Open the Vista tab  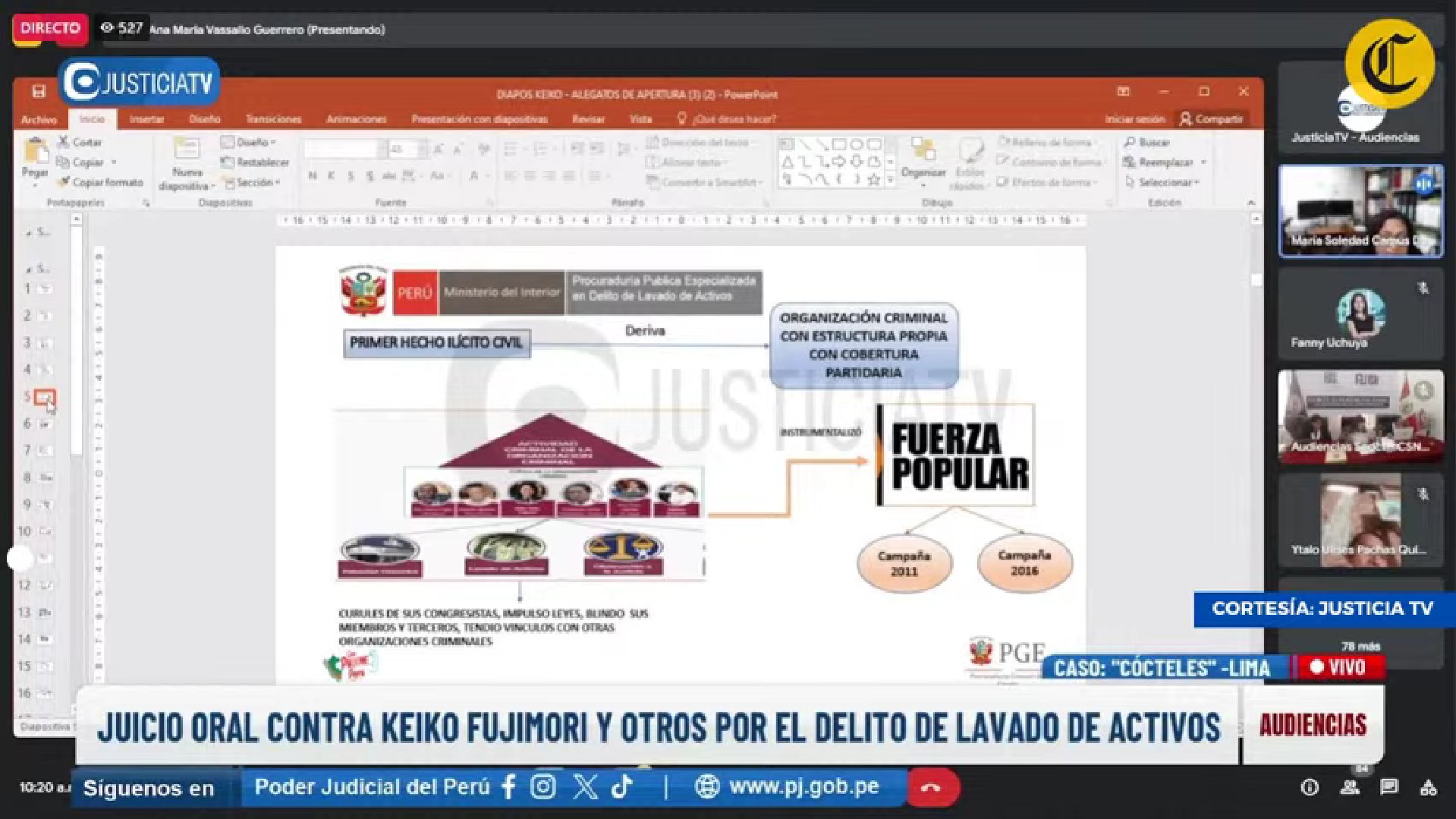[640, 119]
